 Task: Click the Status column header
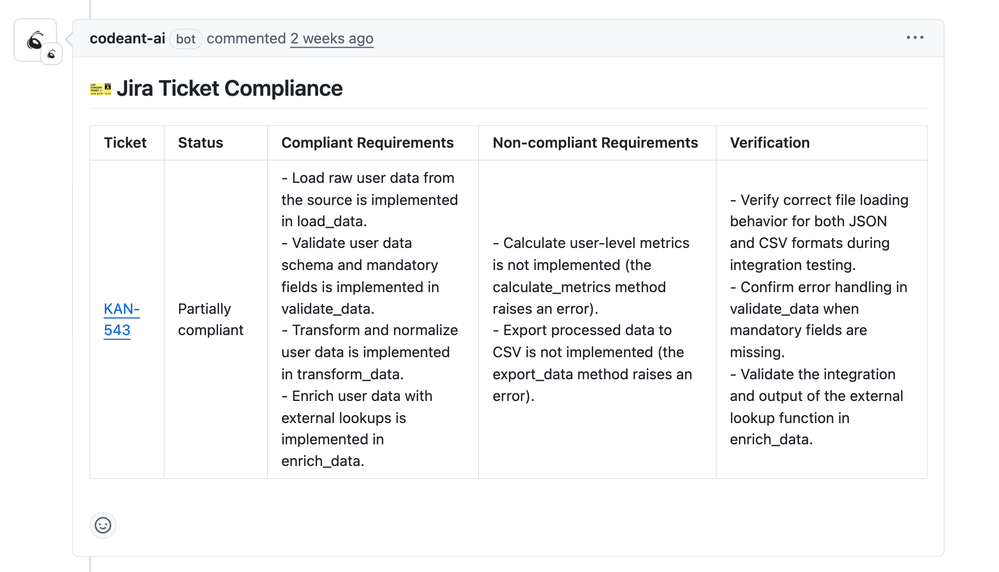[200, 143]
